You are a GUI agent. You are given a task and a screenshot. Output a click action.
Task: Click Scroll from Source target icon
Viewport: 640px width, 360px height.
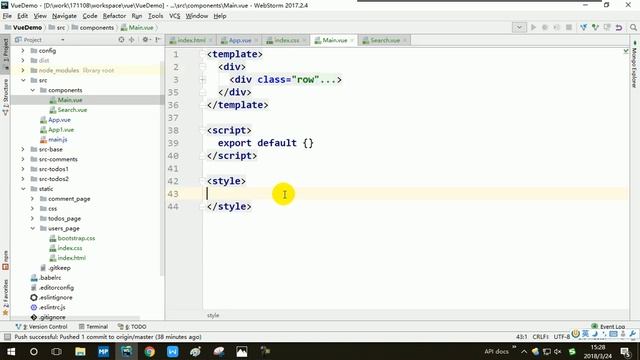(x=121, y=40)
